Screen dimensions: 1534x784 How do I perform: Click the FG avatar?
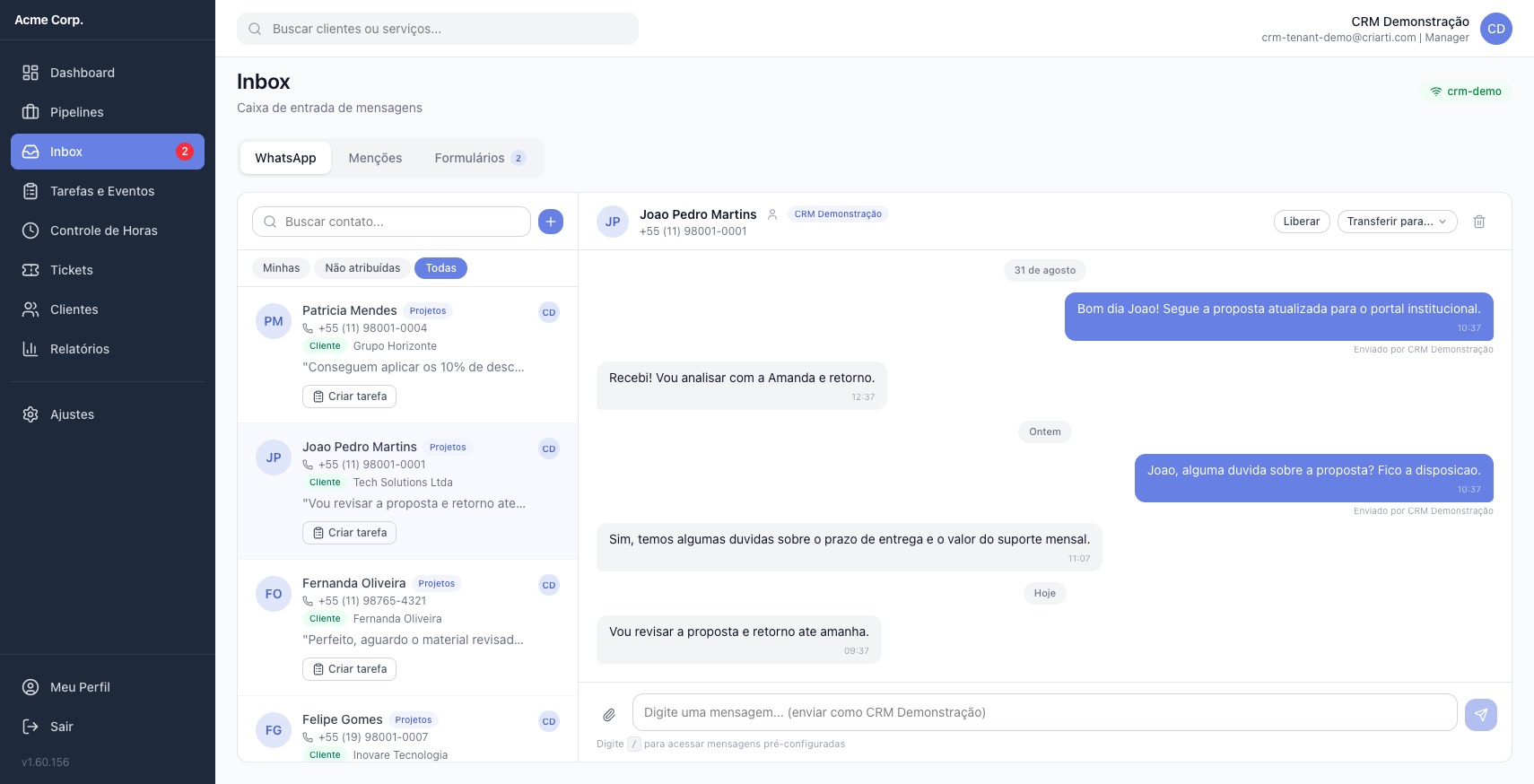pyautogui.click(x=274, y=730)
